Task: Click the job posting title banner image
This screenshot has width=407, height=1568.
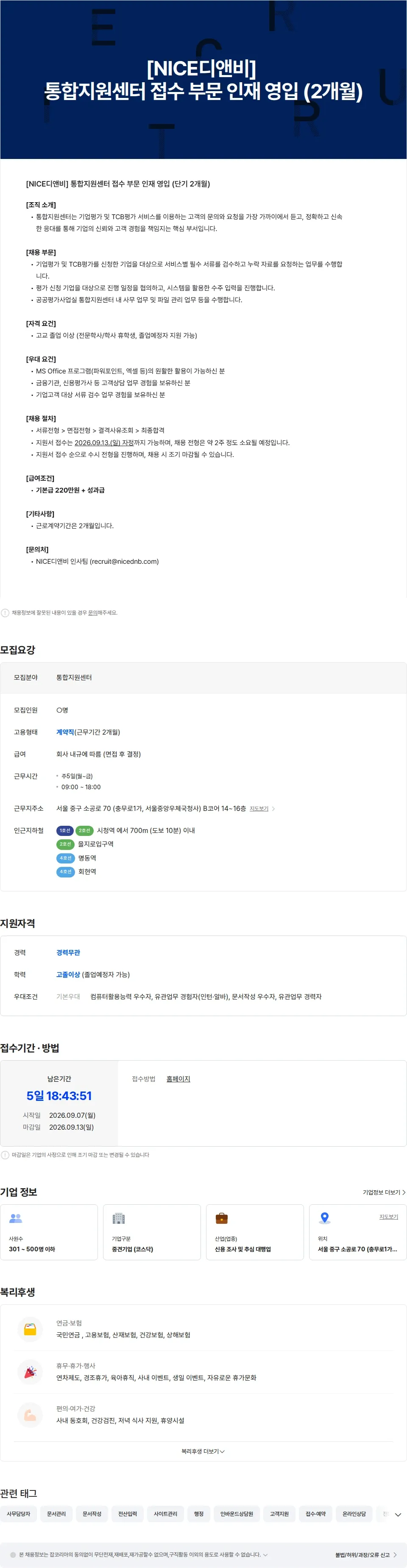Action: (x=203, y=79)
